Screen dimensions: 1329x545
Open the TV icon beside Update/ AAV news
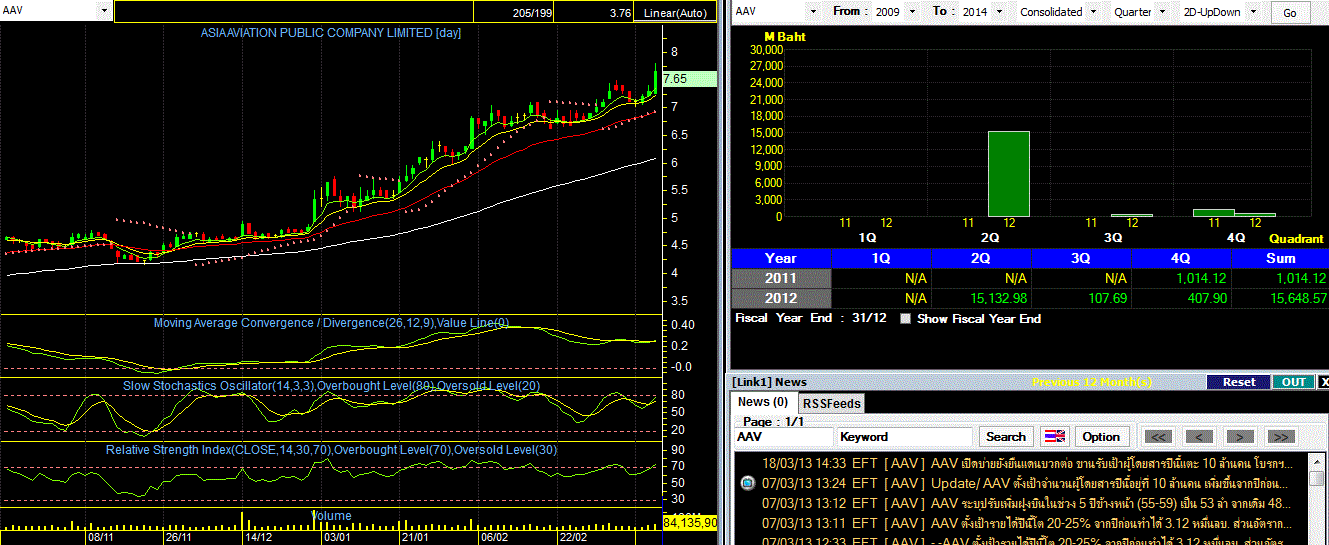coord(747,484)
